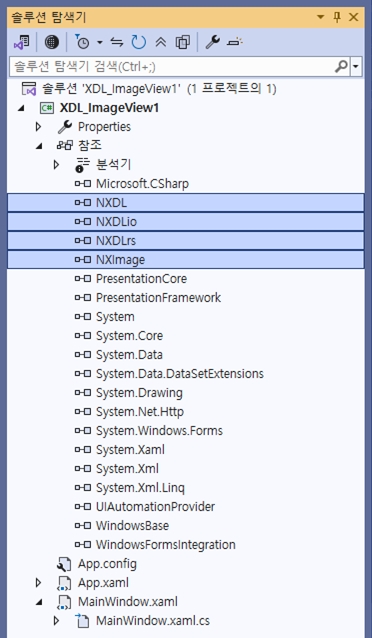This screenshot has height=638, width=372.
Task: Open the search options dropdown arrow
Action: [357, 66]
